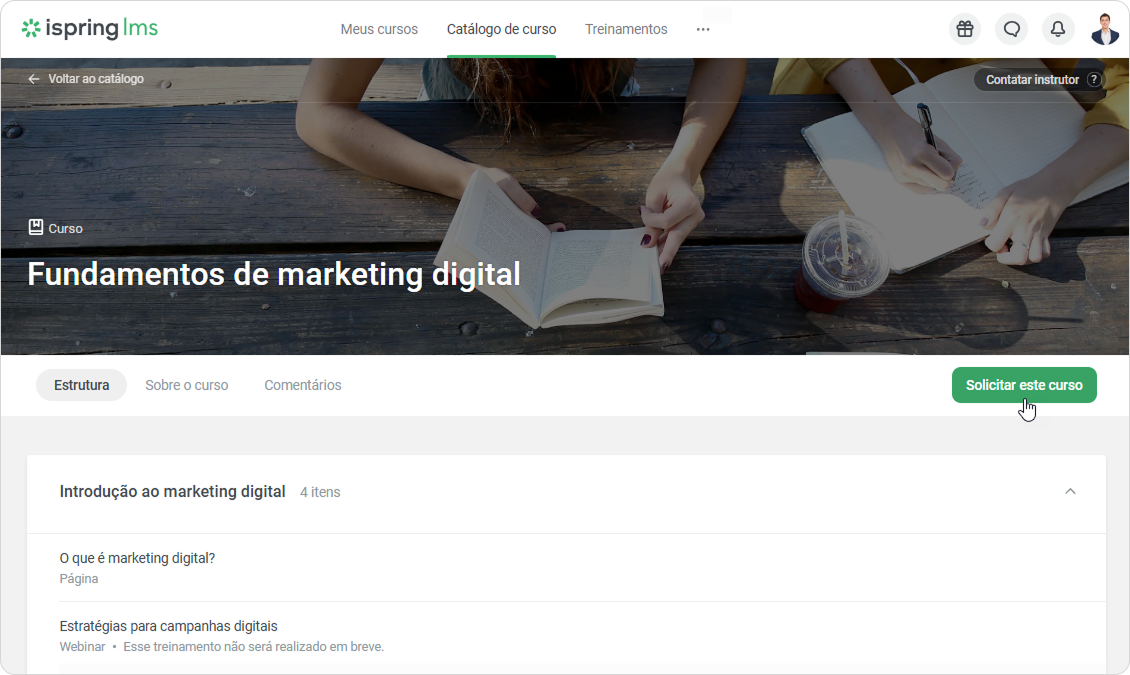Open the three-dot more menu

pos(703,30)
